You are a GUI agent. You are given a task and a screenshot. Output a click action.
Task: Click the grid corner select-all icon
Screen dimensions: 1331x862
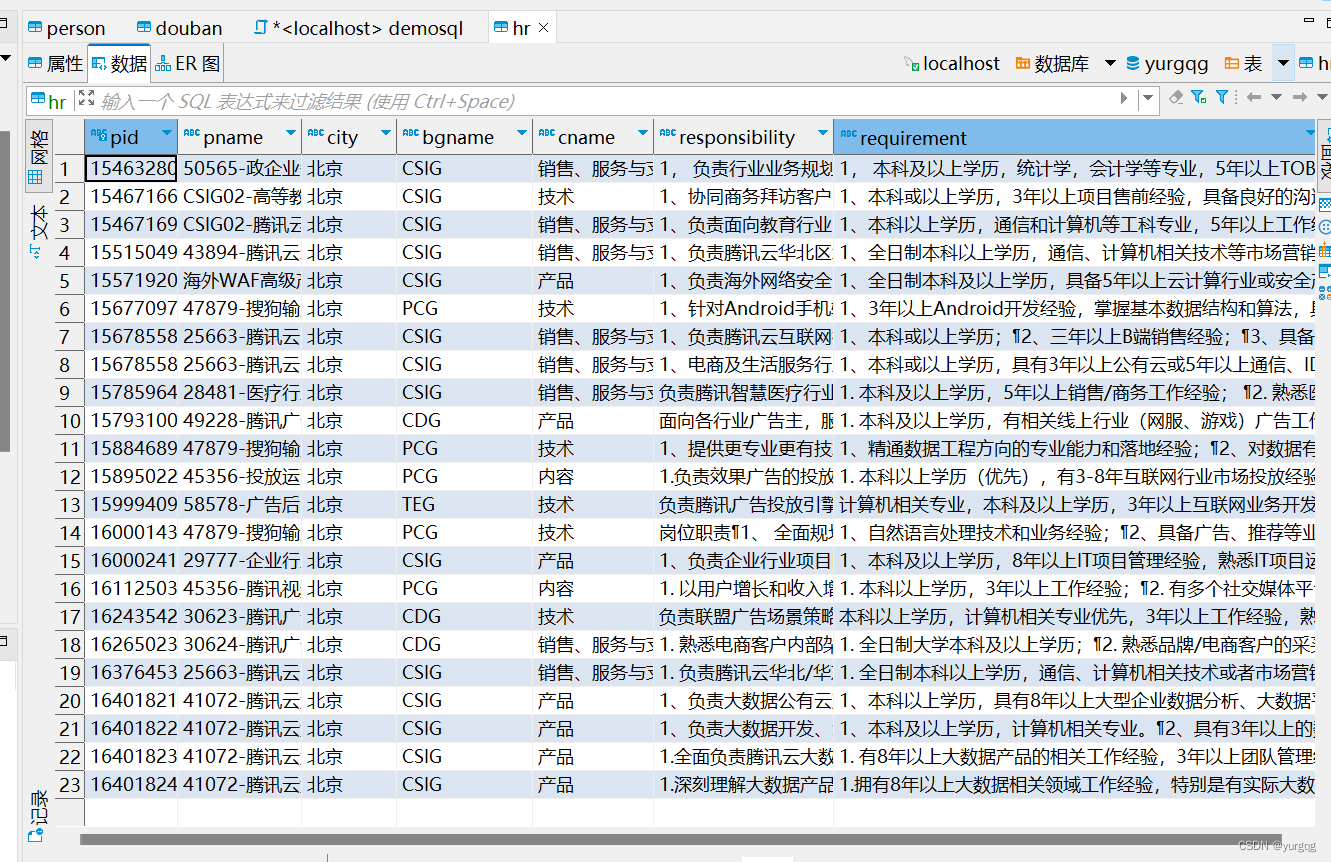(x=68, y=137)
